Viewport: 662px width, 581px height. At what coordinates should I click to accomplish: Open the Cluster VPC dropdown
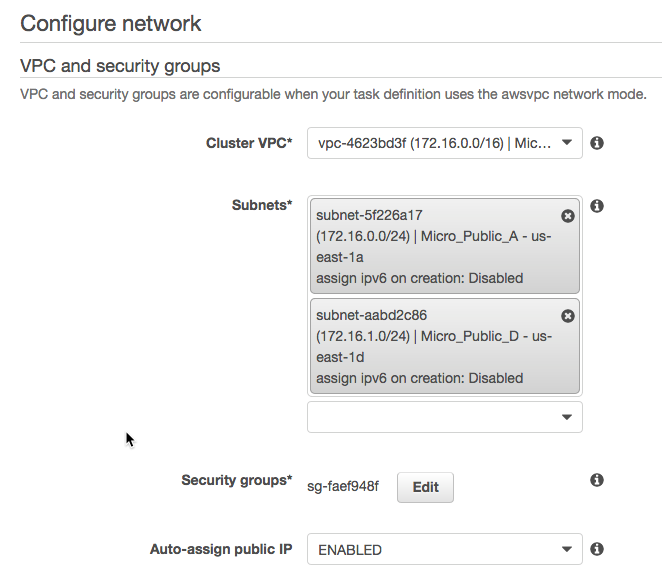444,143
